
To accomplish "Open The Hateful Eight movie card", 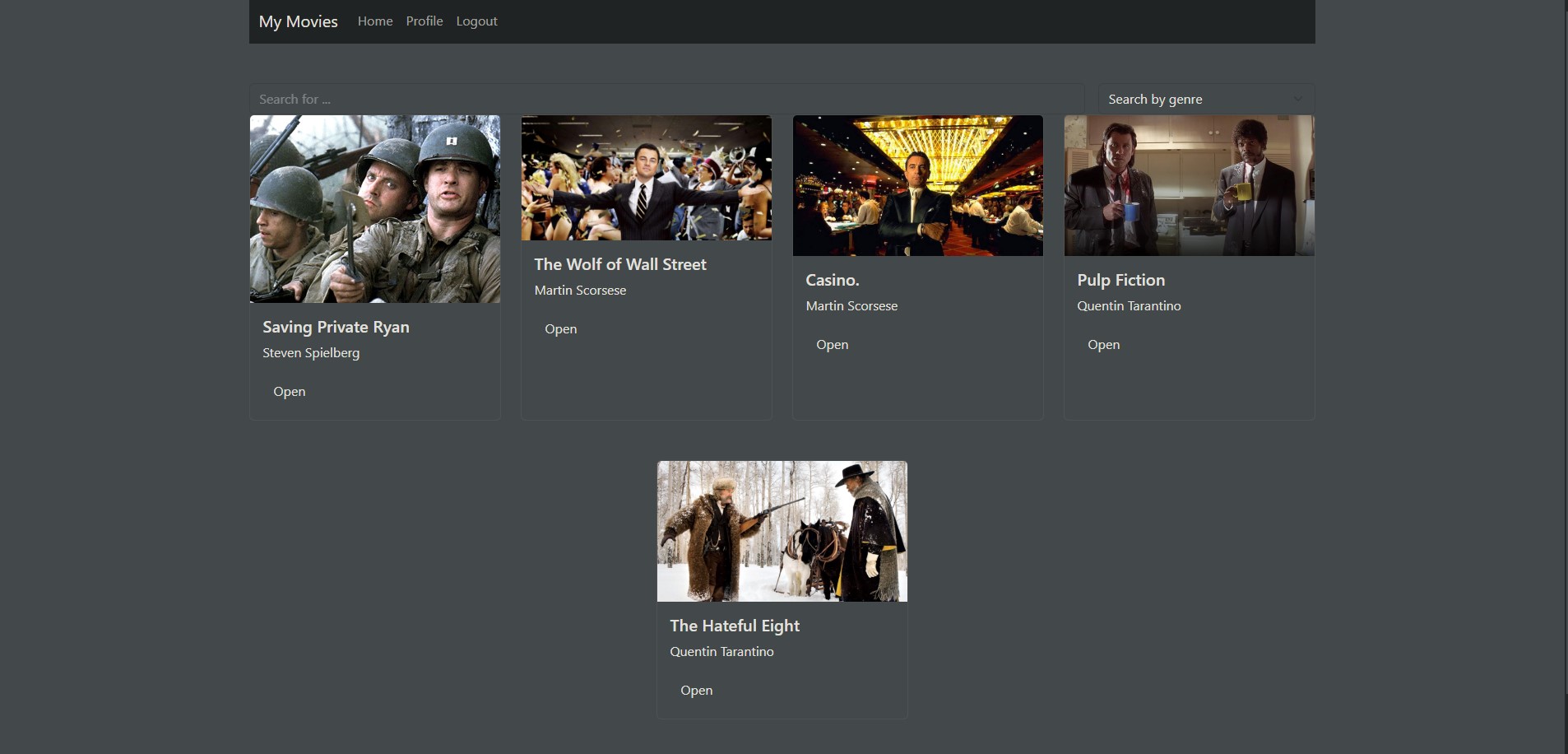I will 697,691.
